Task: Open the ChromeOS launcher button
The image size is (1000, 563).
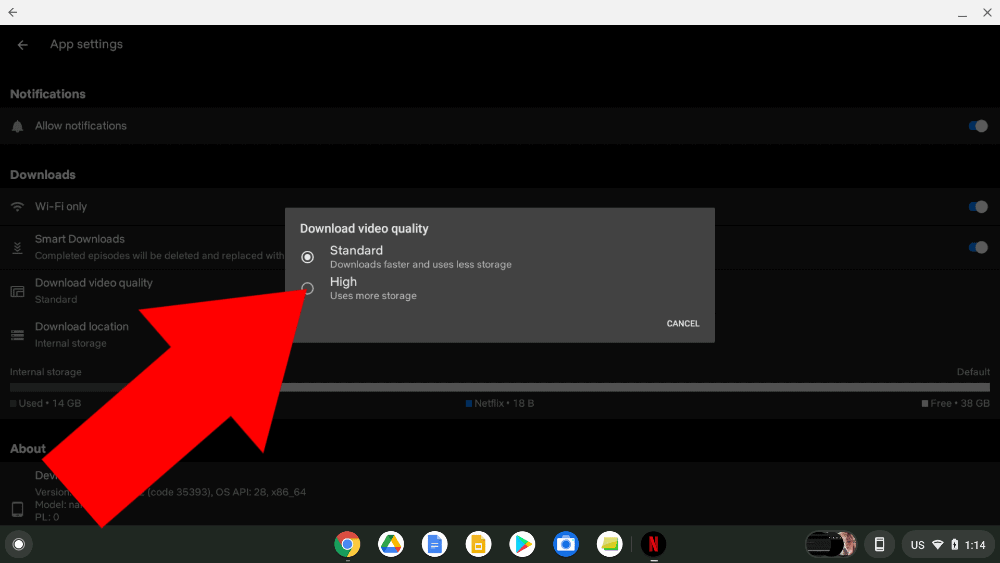Action: (x=18, y=544)
